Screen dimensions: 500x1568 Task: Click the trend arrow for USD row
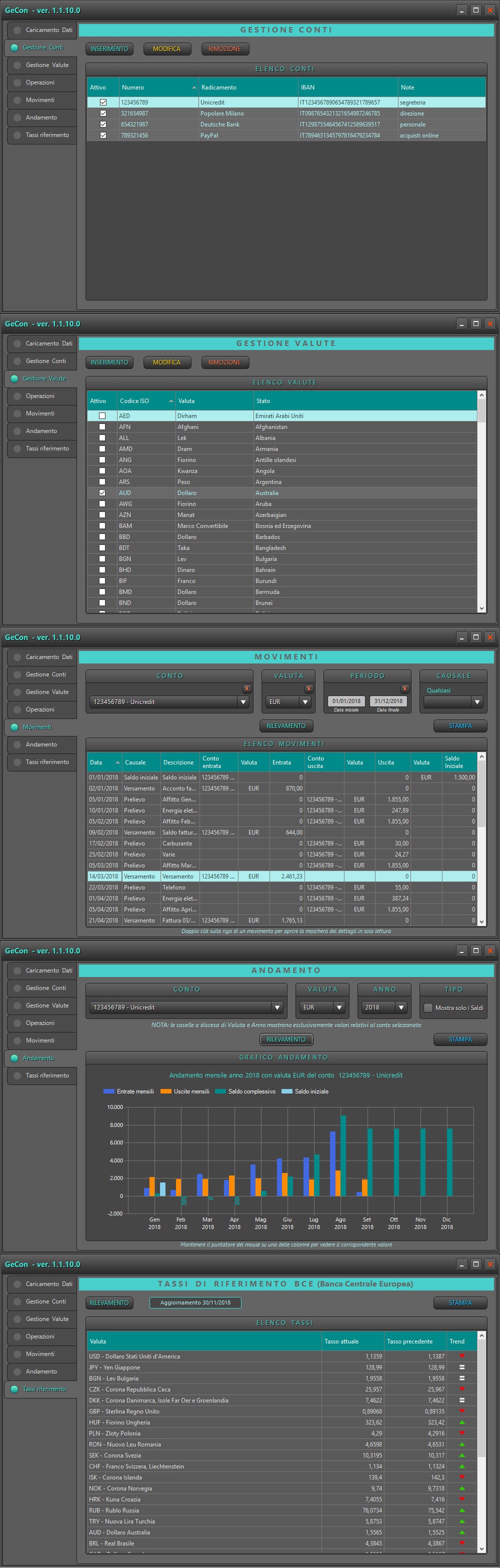[461, 1356]
